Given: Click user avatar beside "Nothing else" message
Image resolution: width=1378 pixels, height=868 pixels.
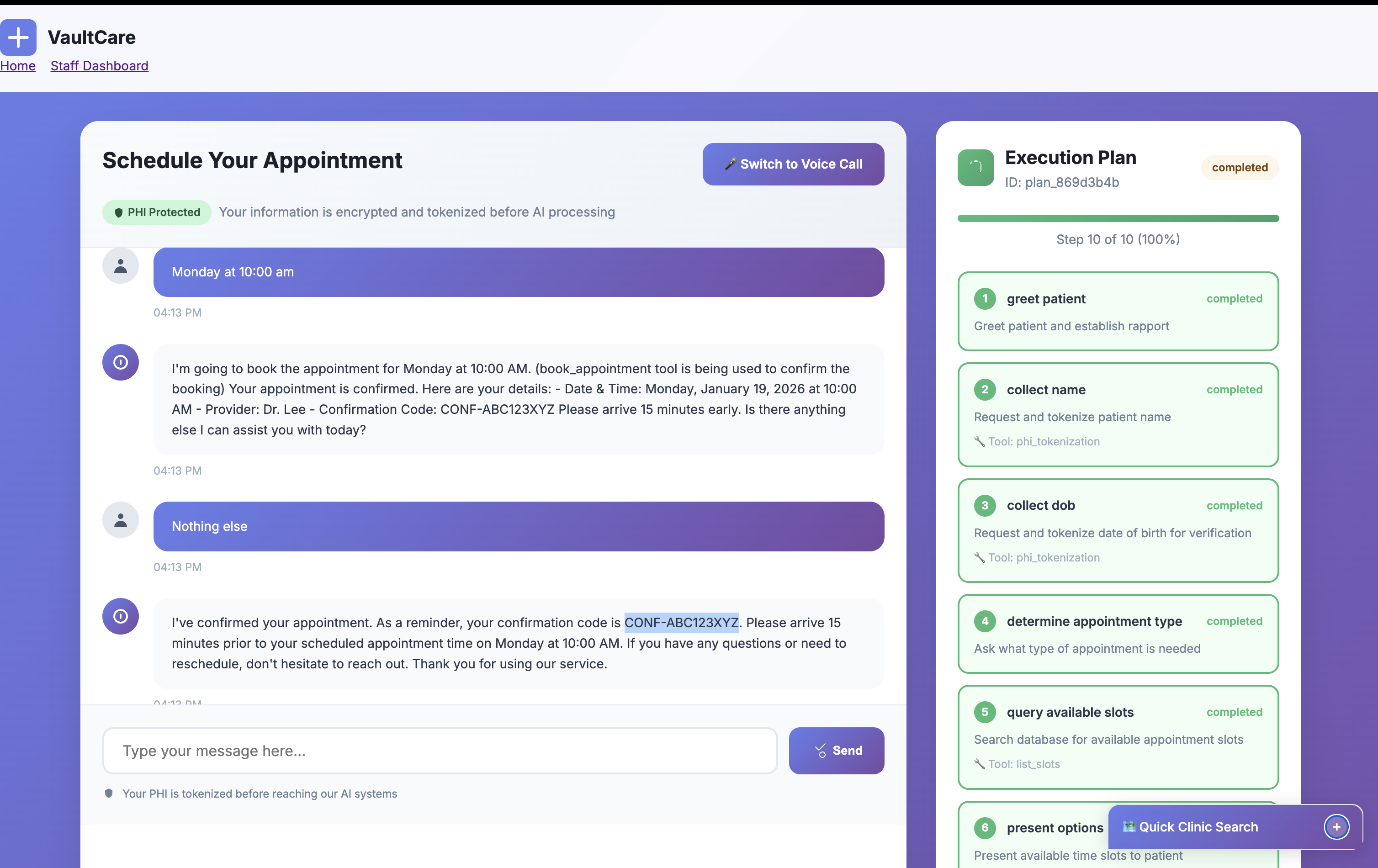Looking at the screenshot, I should (x=120, y=520).
